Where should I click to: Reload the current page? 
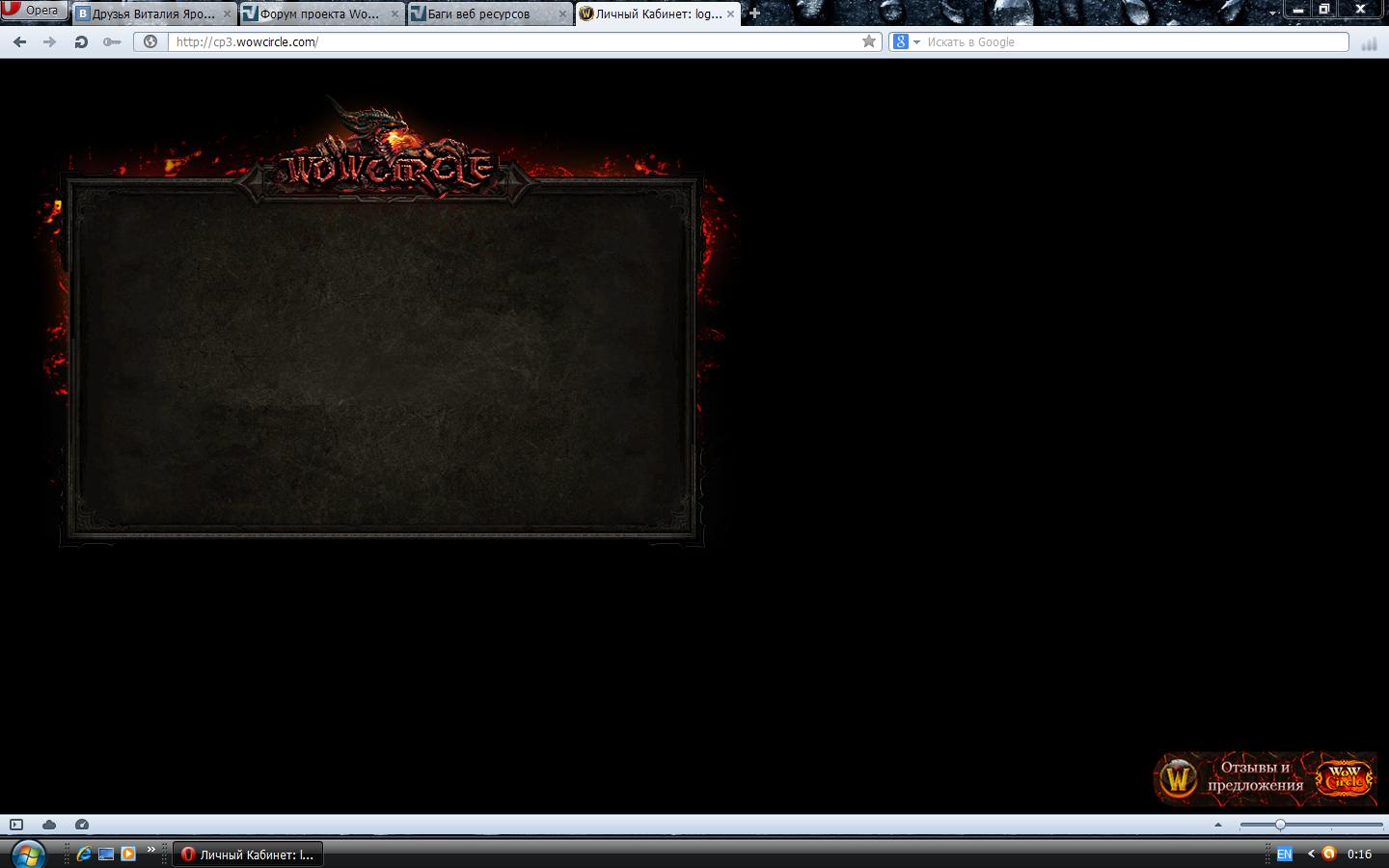[81, 41]
